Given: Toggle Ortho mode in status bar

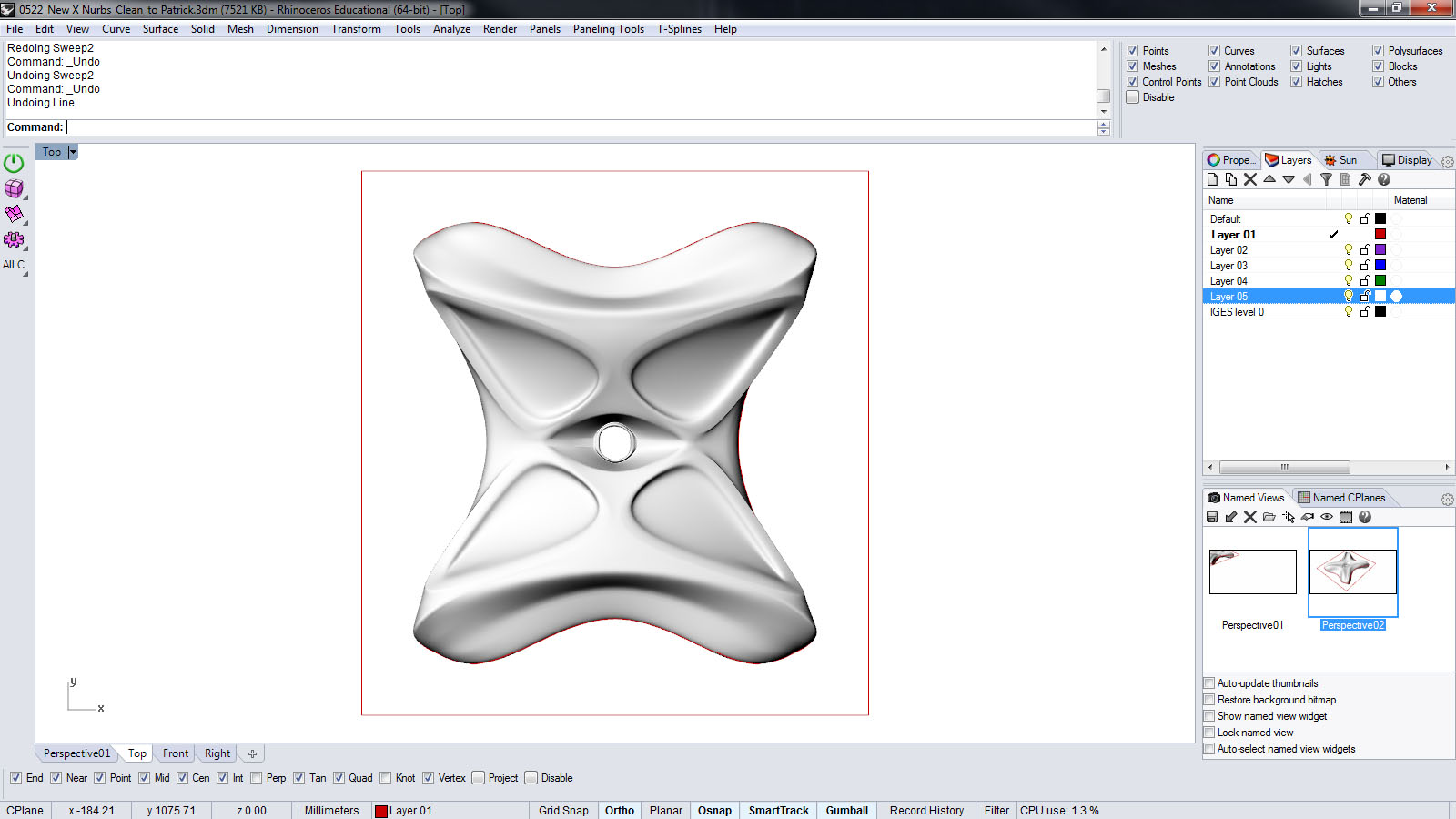Looking at the screenshot, I should (x=620, y=811).
